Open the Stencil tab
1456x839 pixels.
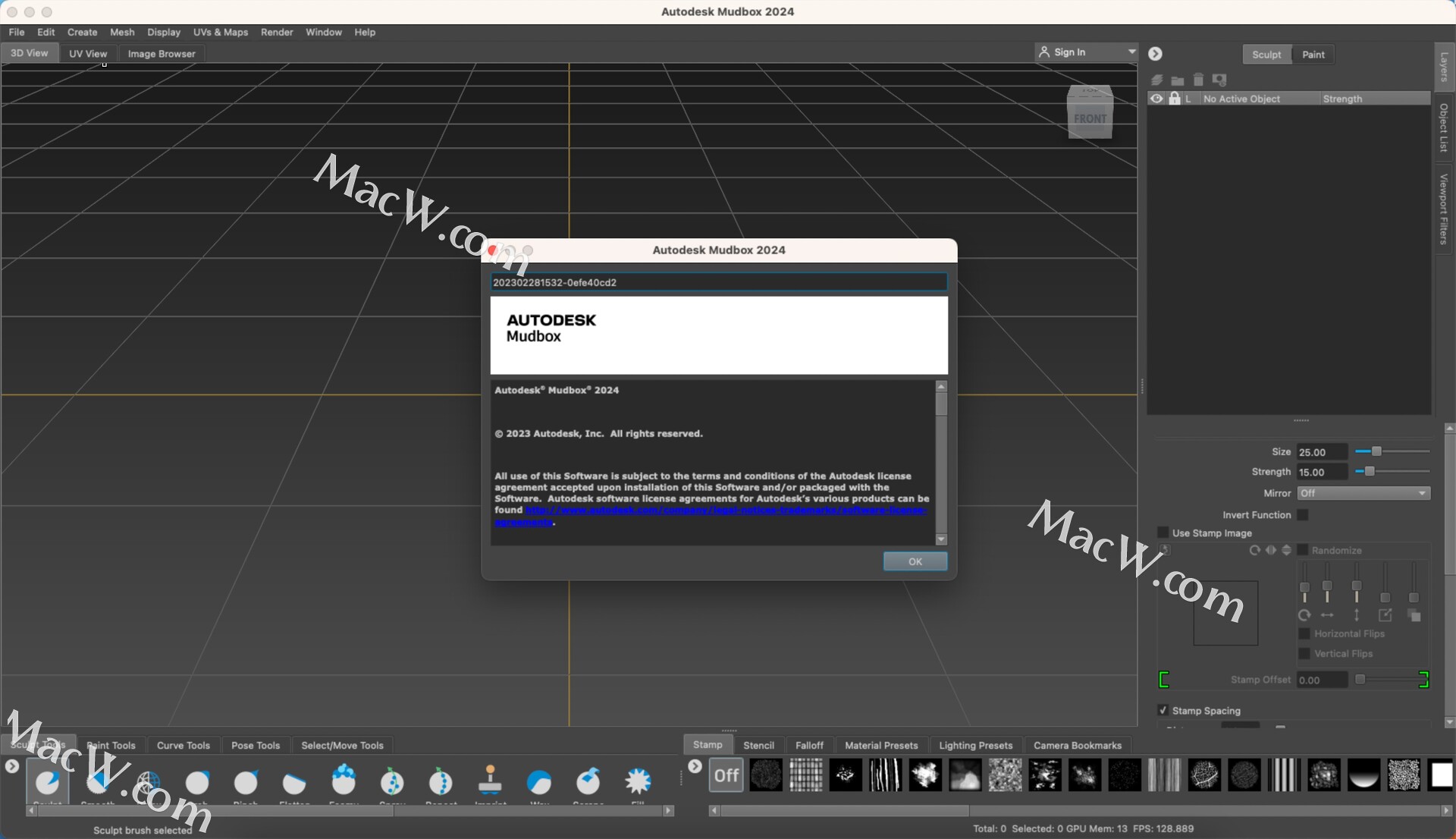pyautogui.click(x=758, y=746)
